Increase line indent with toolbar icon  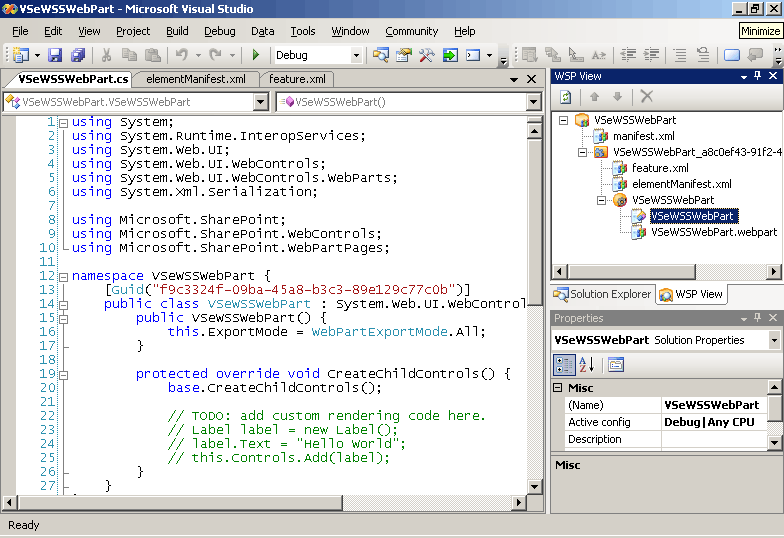pos(652,55)
